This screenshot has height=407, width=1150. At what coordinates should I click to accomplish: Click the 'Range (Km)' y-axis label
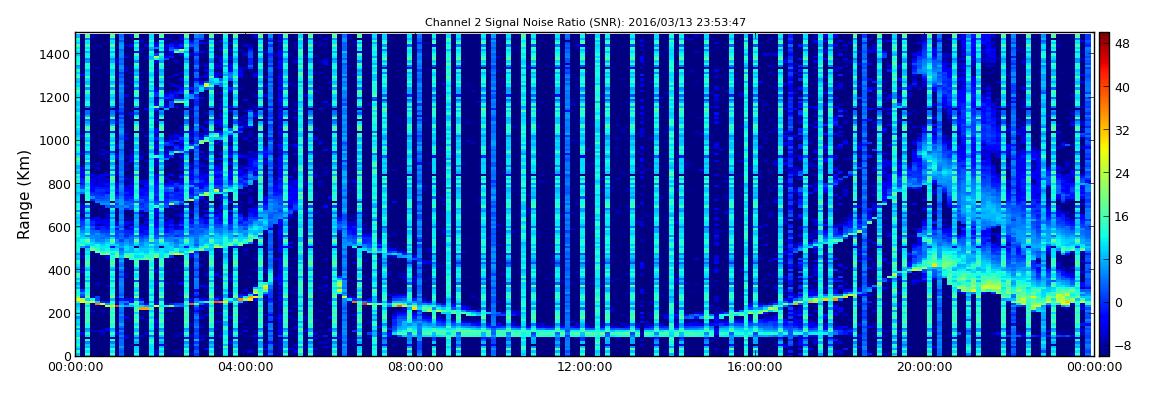pyautogui.click(x=24, y=194)
